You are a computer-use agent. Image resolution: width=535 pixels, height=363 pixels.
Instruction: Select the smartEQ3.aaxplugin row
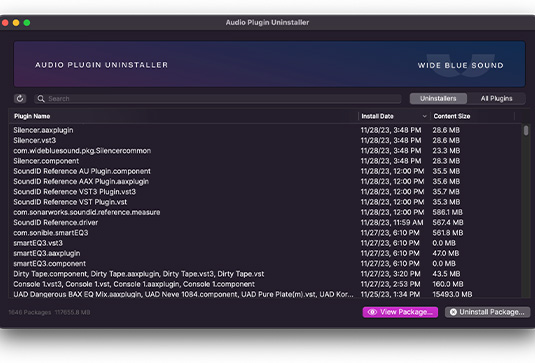[x=265, y=253]
